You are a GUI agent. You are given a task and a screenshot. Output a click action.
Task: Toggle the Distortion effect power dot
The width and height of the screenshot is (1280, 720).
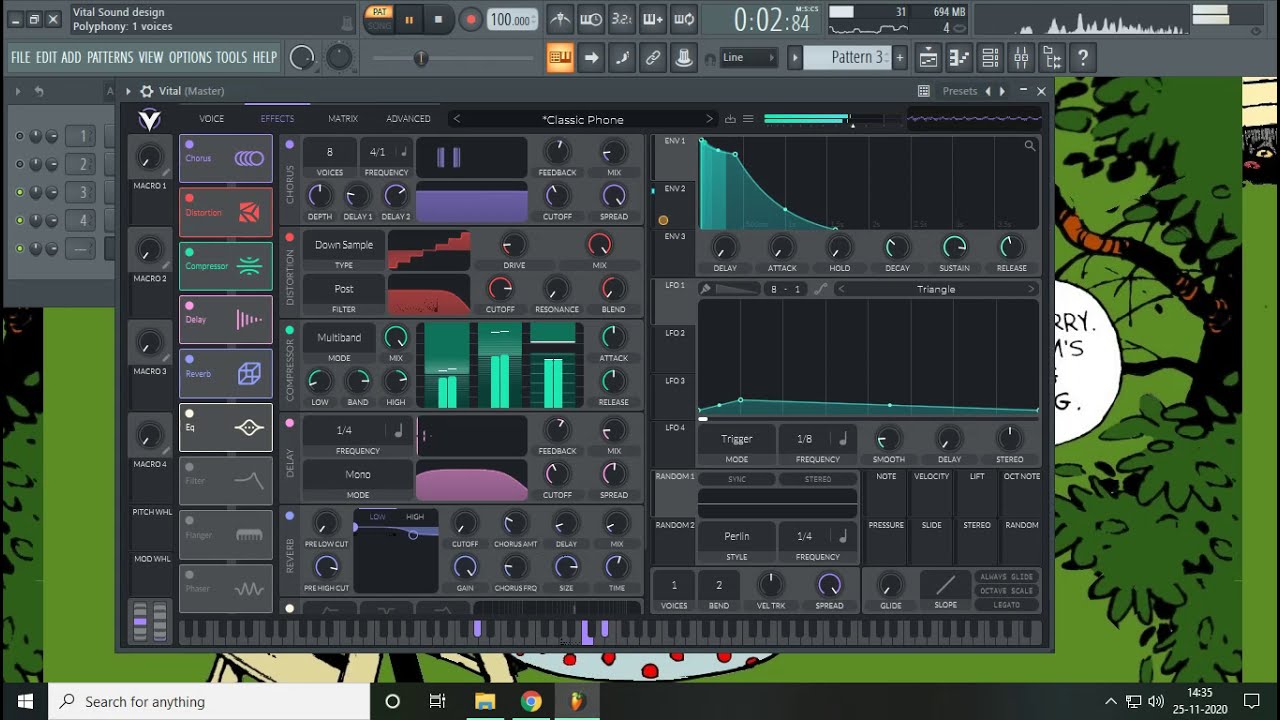(x=189, y=199)
